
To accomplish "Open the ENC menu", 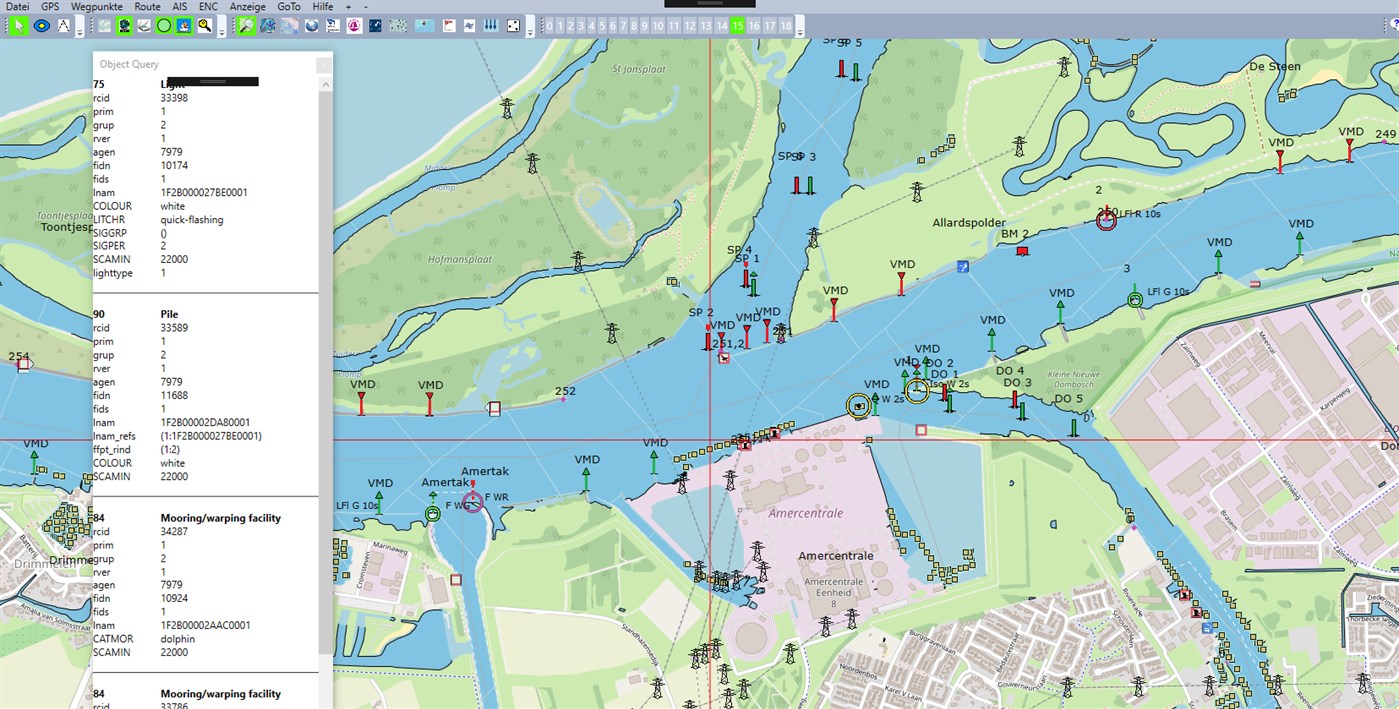I will tap(208, 6).
